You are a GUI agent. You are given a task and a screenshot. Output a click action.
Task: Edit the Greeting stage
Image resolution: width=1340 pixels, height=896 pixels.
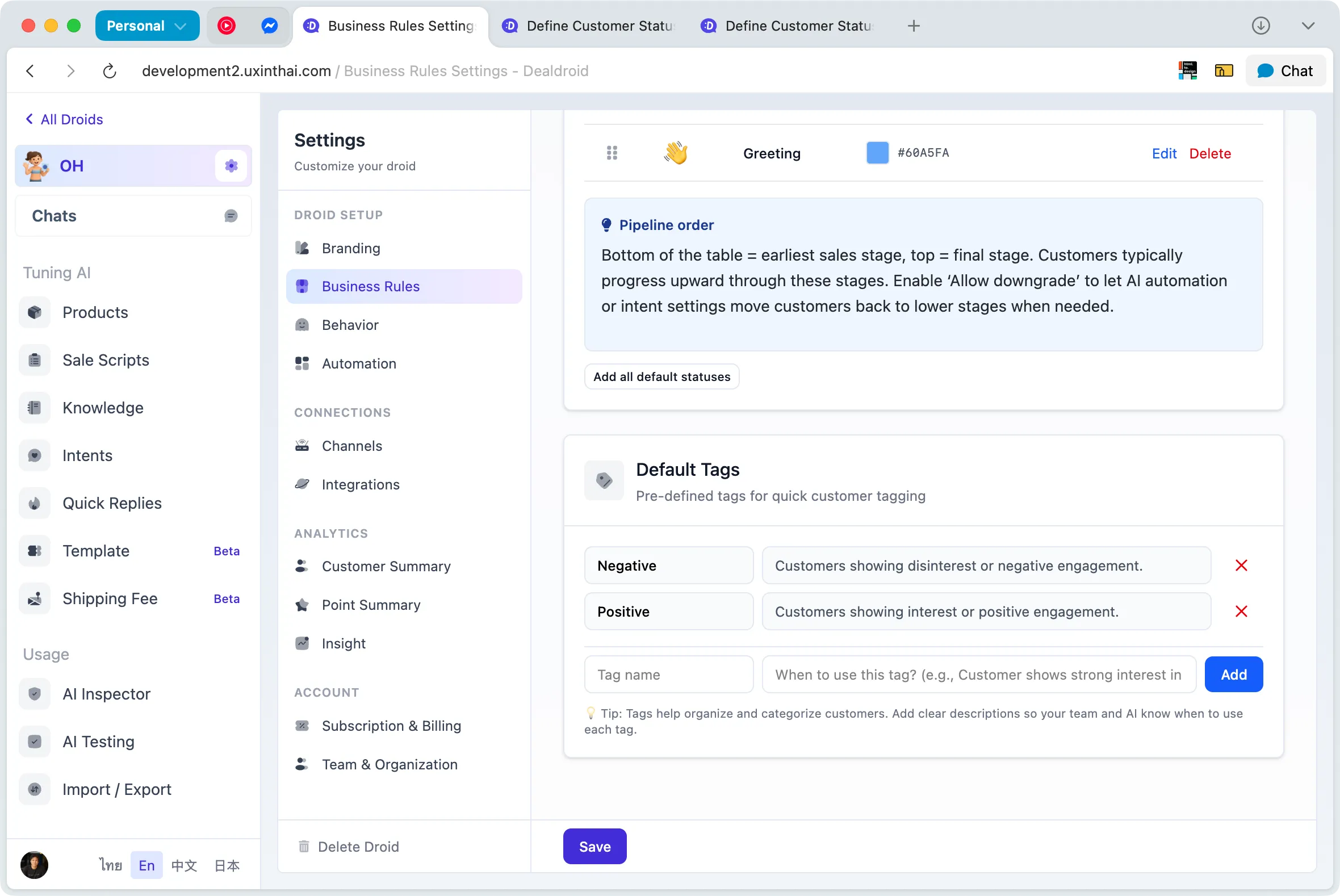(1164, 153)
